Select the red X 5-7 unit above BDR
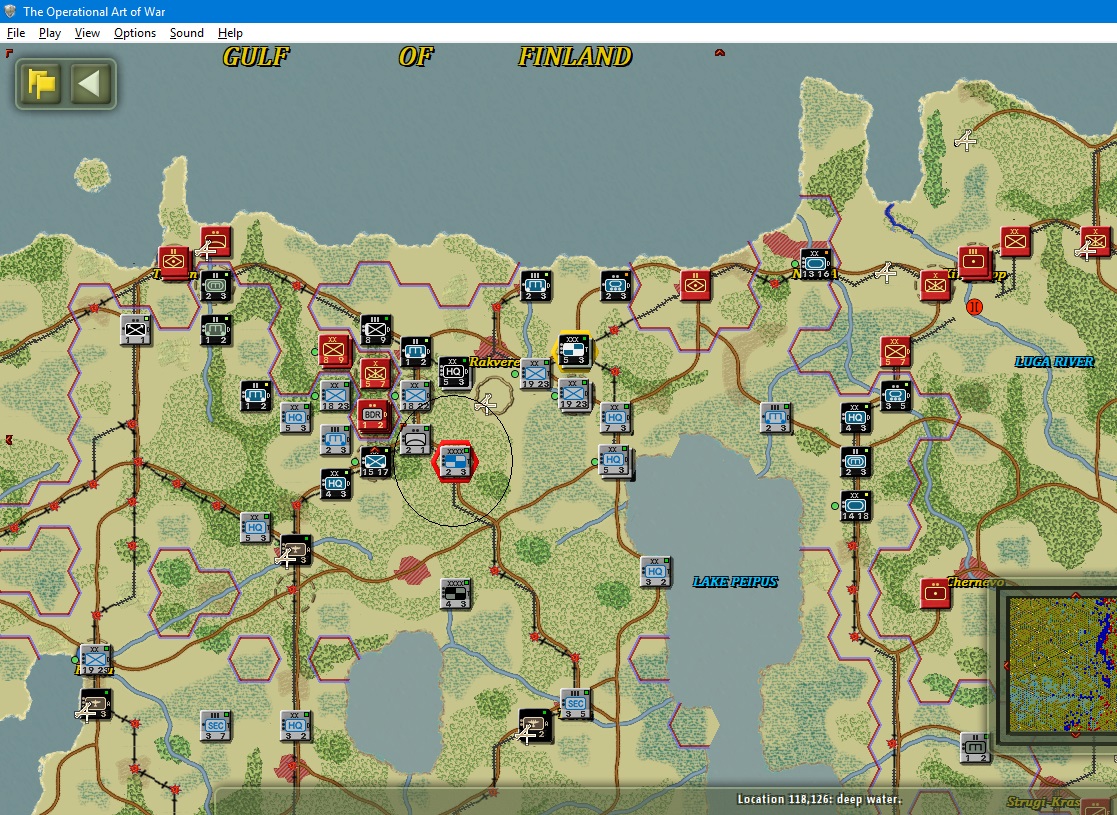Viewport: 1117px width, 815px height. click(x=375, y=373)
